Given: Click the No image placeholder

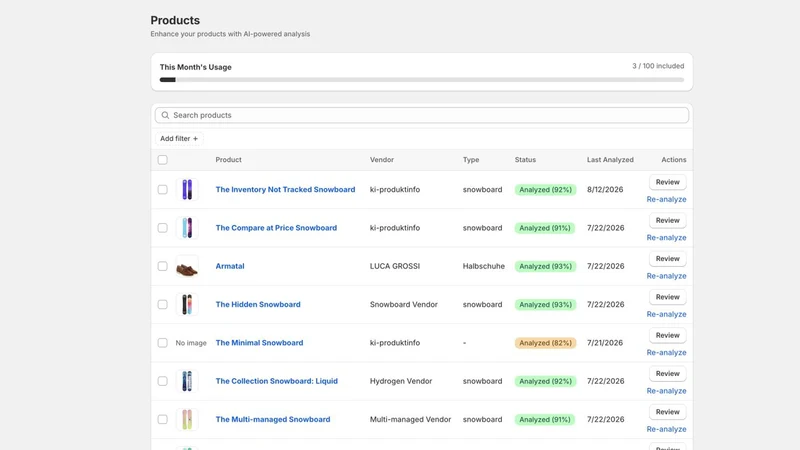Looking at the screenshot, I should coord(191,343).
